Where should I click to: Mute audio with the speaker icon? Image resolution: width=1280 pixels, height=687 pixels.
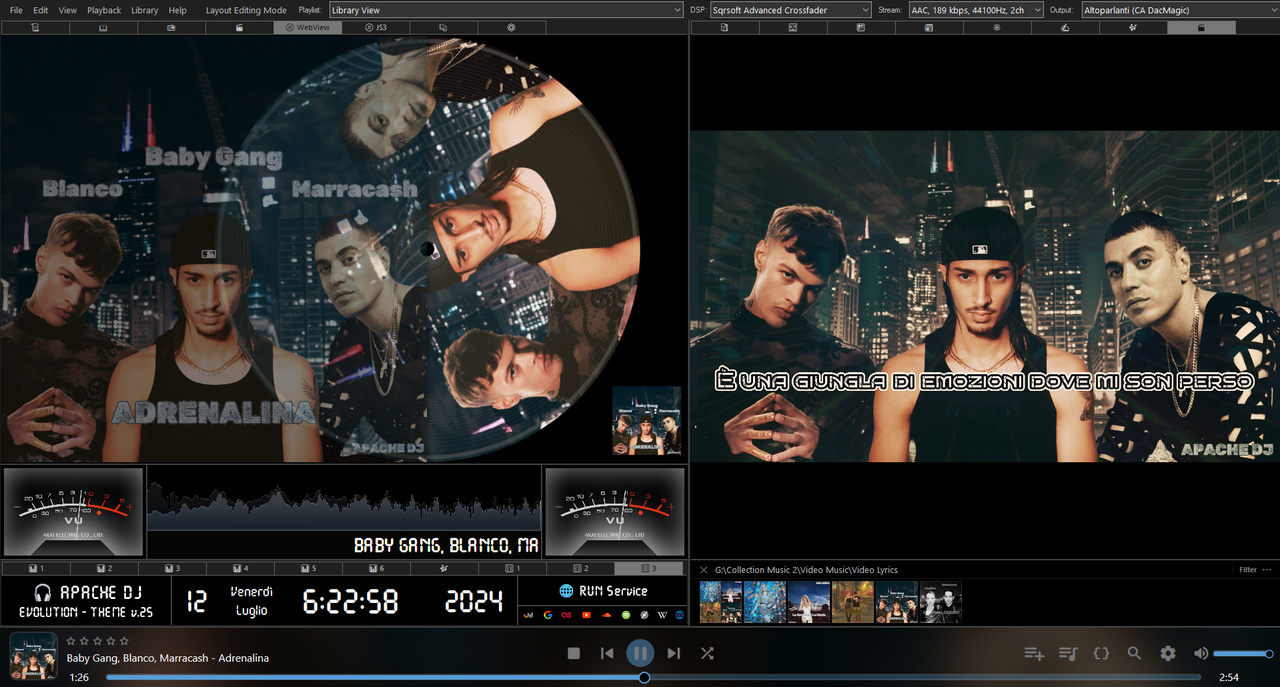click(1201, 653)
